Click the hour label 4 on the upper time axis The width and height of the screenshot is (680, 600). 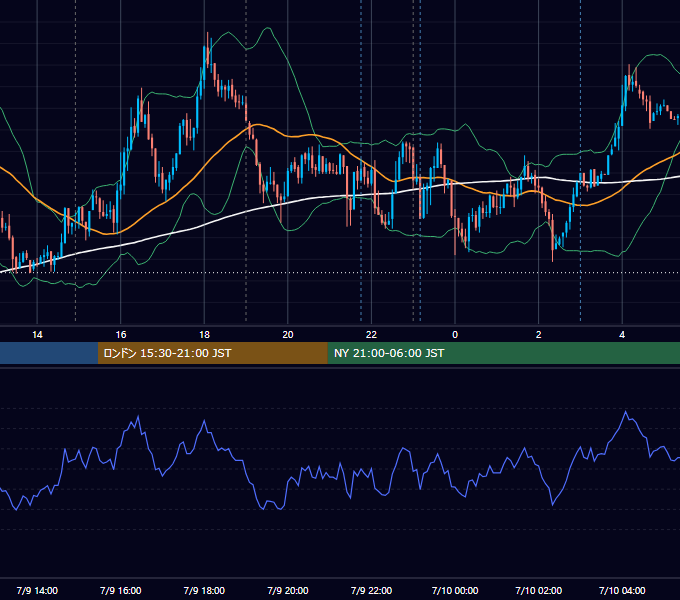622,335
